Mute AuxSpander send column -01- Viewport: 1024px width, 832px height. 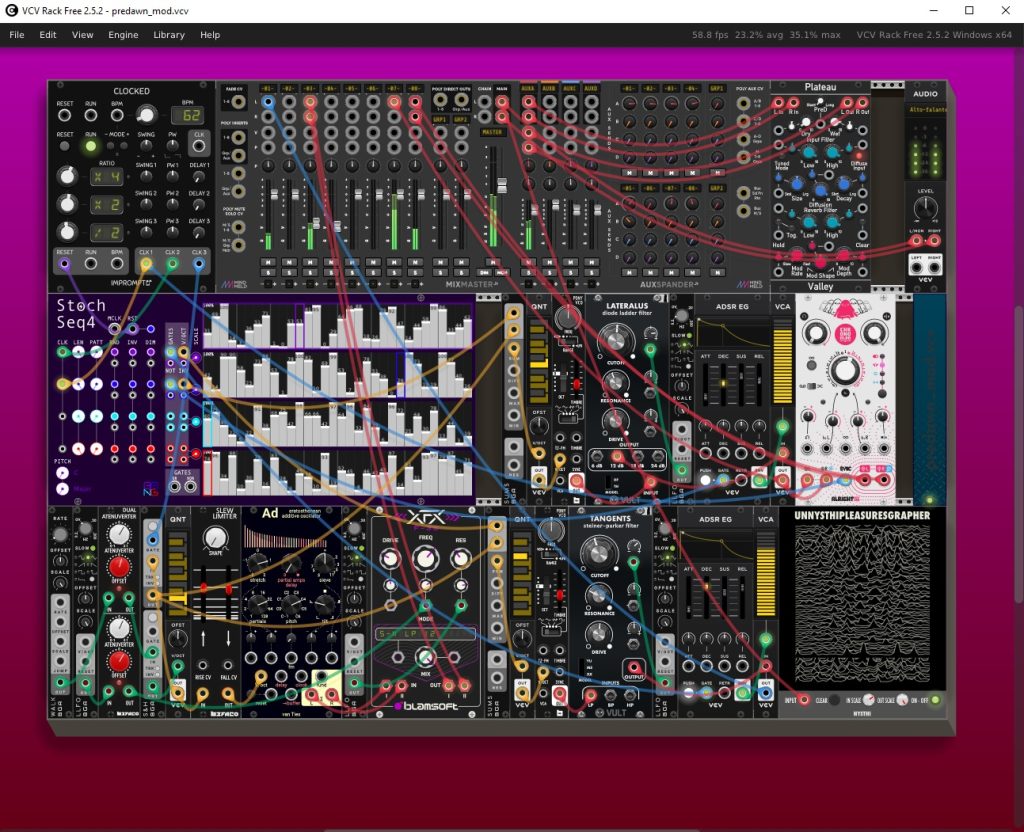(x=629, y=173)
